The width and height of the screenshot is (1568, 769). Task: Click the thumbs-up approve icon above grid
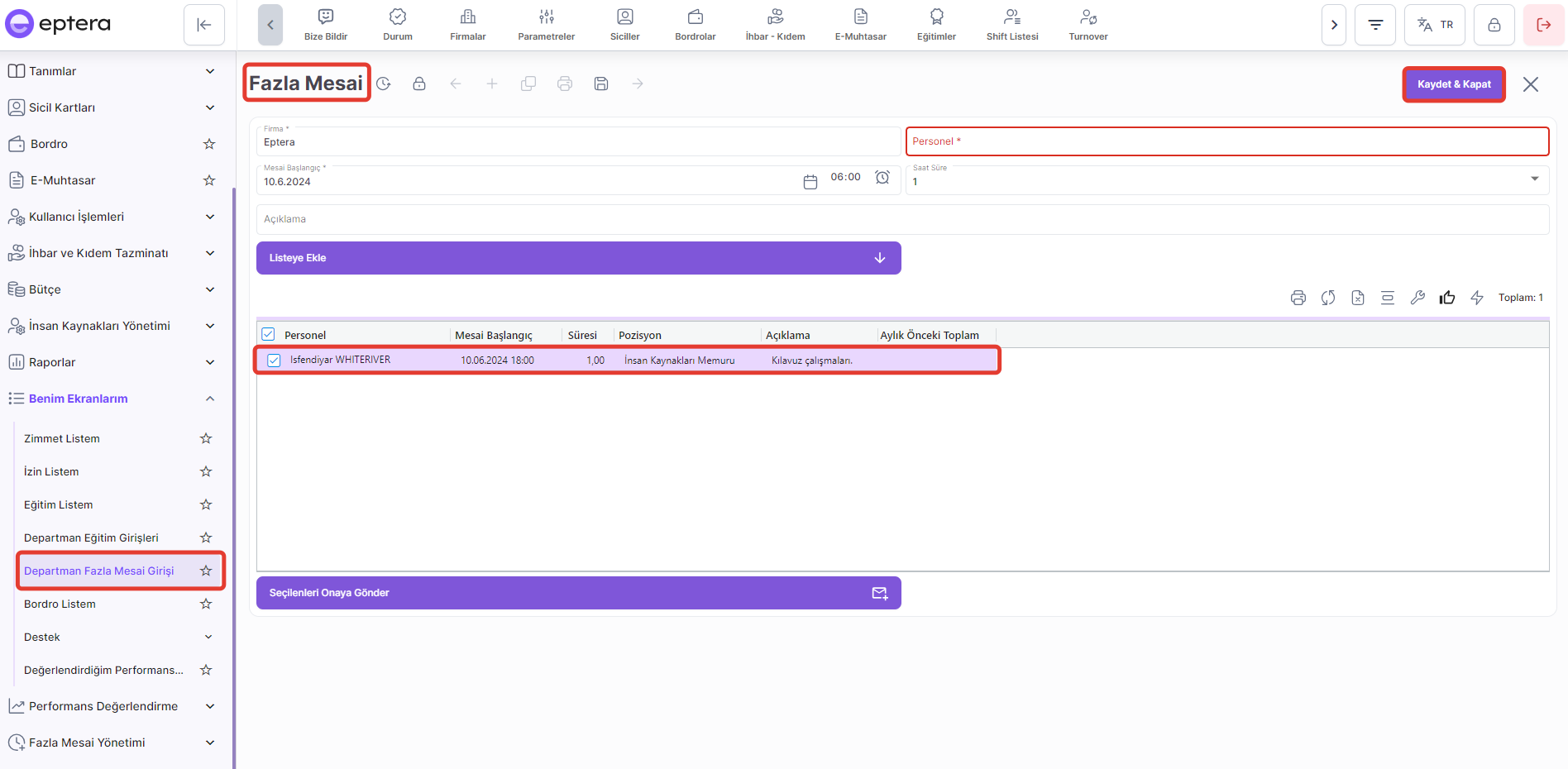(x=1446, y=298)
